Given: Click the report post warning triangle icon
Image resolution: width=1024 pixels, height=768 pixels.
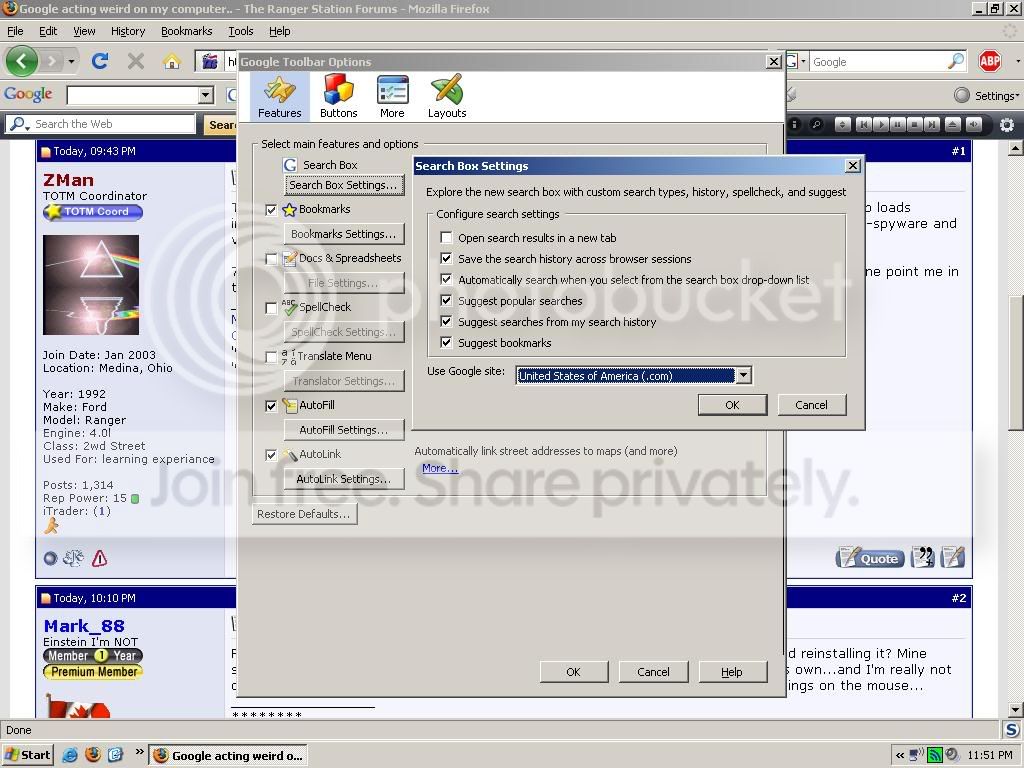Looking at the screenshot, I should click(99, 558).
